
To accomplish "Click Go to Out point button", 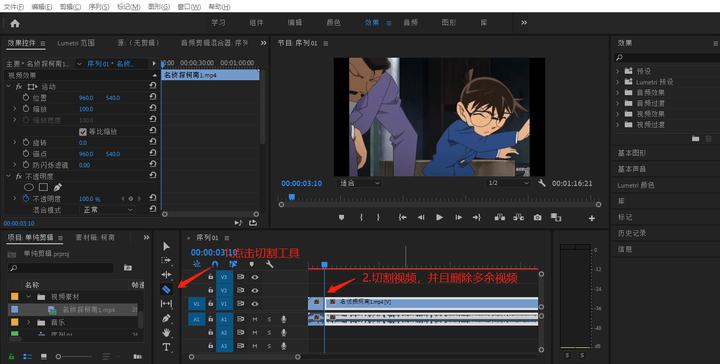I will (477, 218).
